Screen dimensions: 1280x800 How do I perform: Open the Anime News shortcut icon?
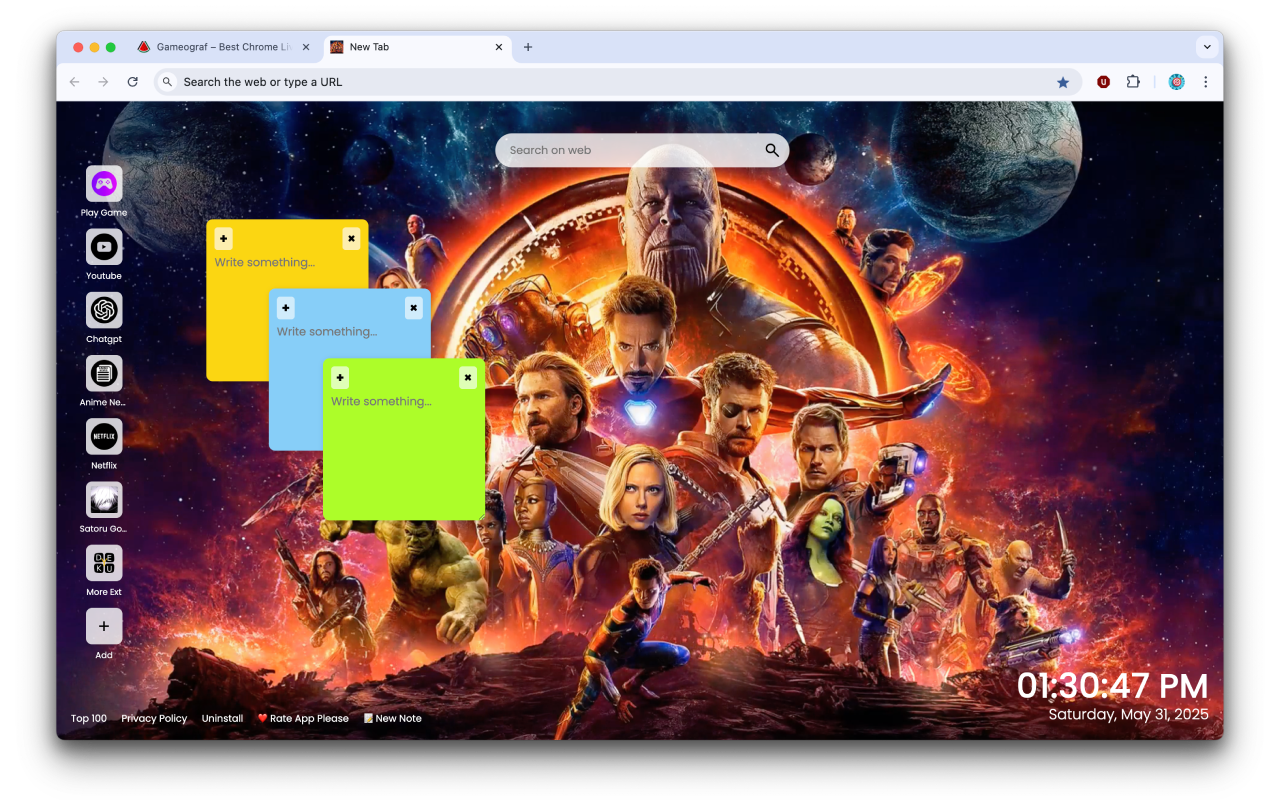[x=104, y=373]
